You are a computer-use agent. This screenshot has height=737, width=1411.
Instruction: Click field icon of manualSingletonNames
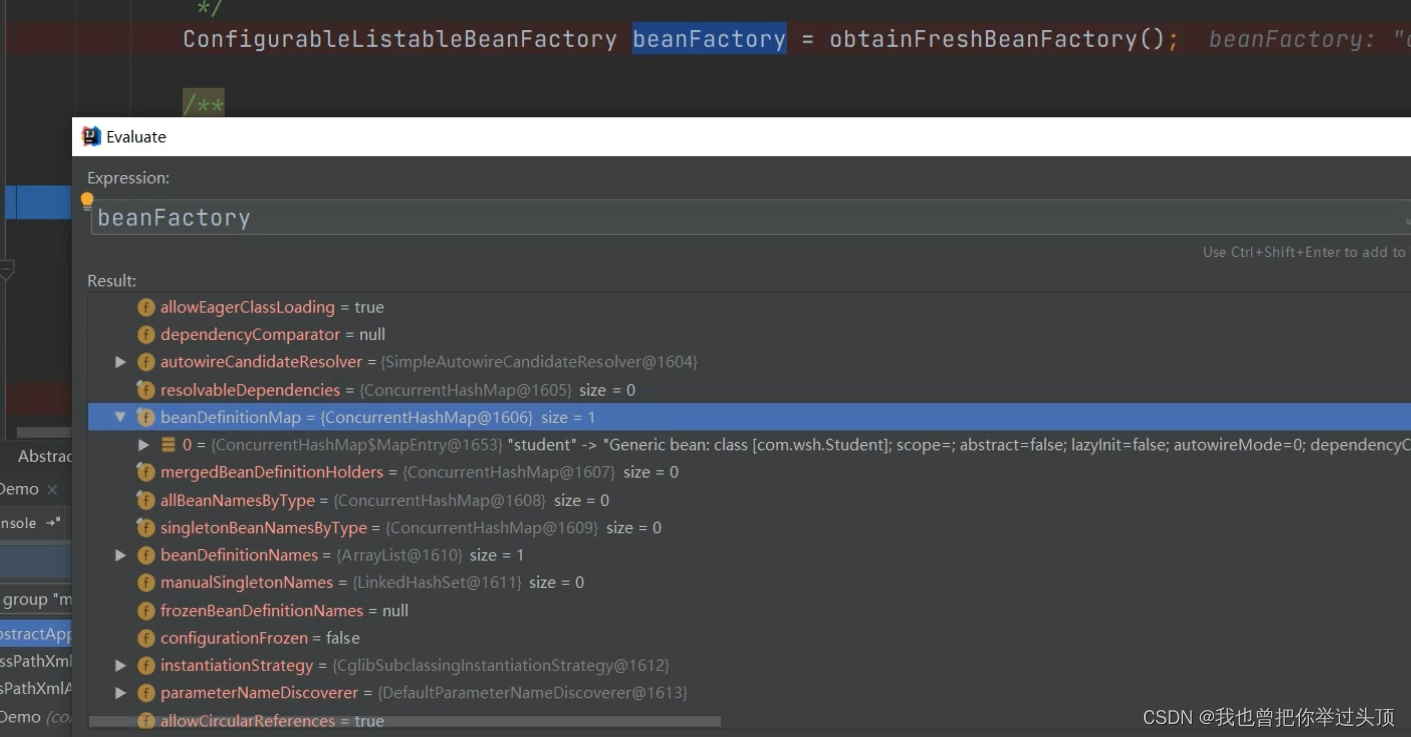pyautogui.click(x=146, y=582)
